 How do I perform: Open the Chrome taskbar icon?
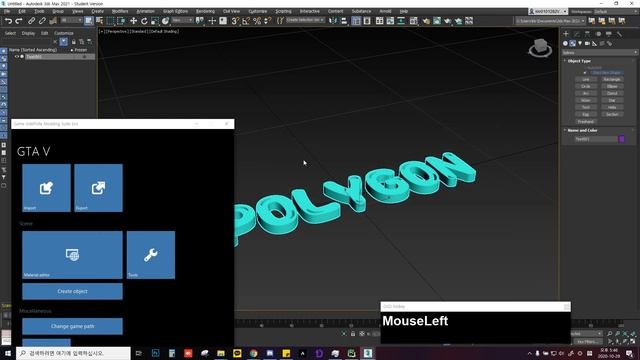tap(253, 353)
